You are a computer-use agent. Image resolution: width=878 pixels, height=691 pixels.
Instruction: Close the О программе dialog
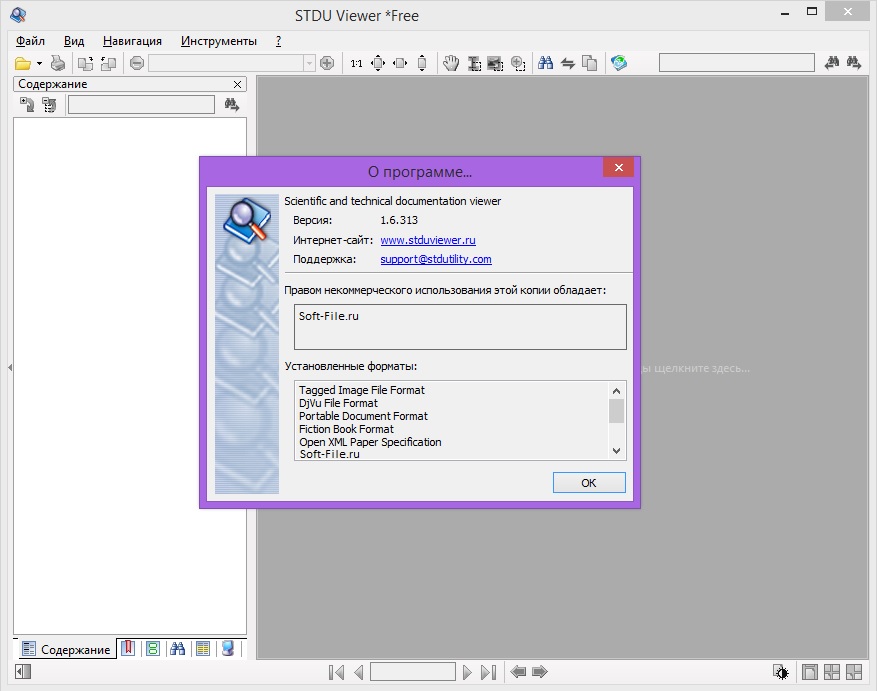tap(619, 167)
